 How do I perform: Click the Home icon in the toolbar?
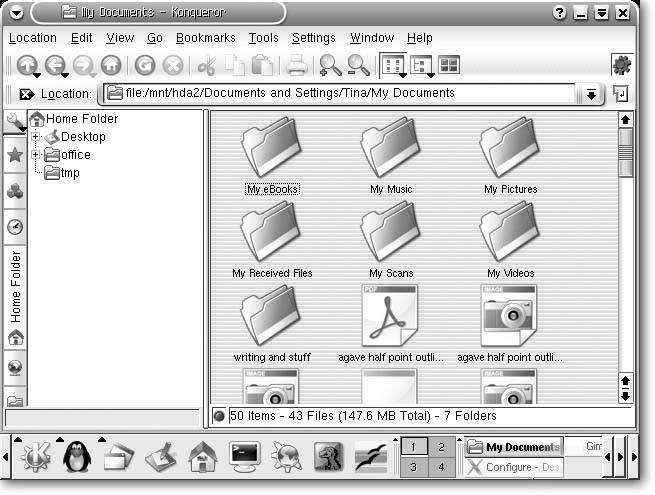111,66
